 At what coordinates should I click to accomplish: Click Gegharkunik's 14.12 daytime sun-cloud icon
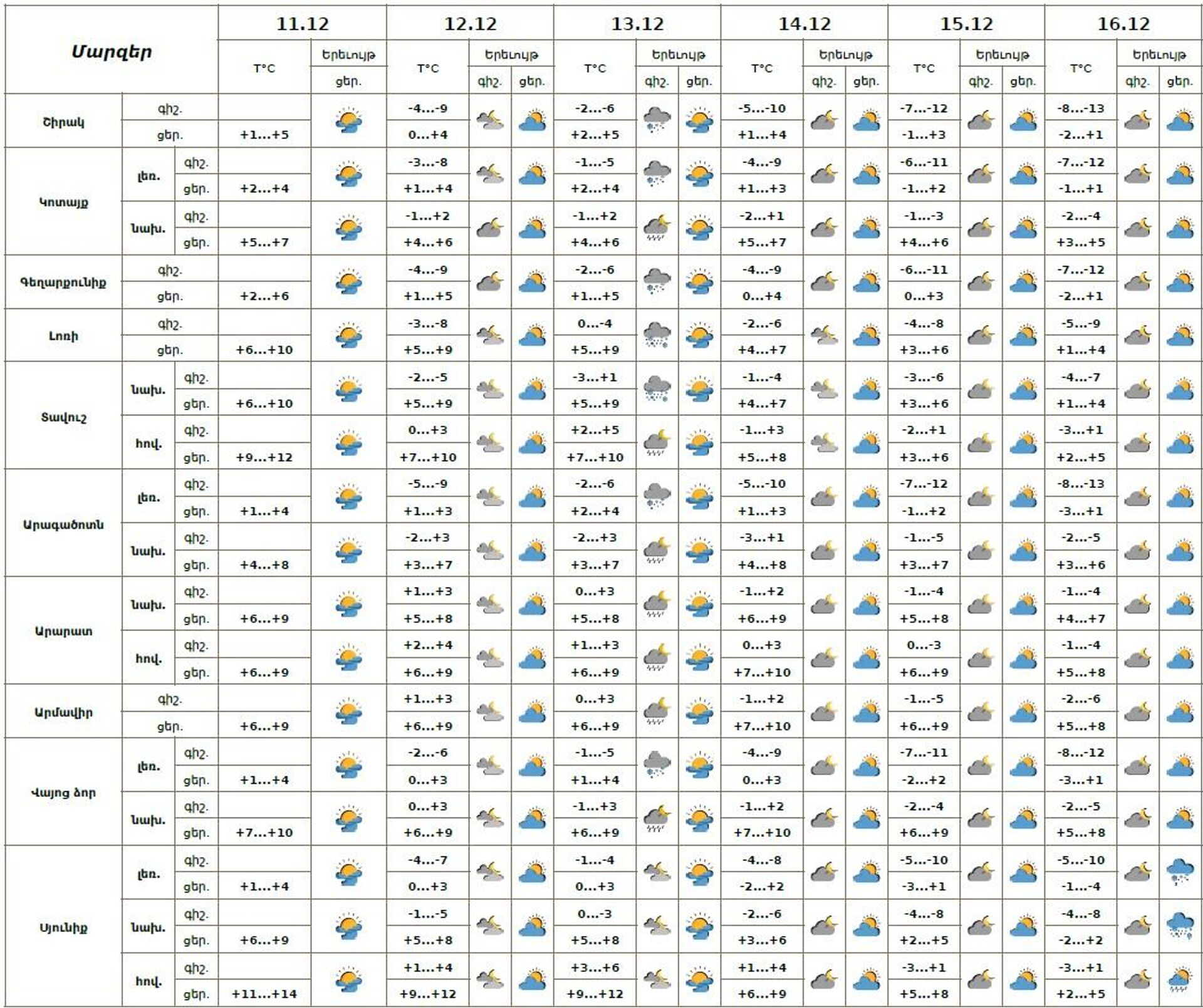[x=866, y=282]
